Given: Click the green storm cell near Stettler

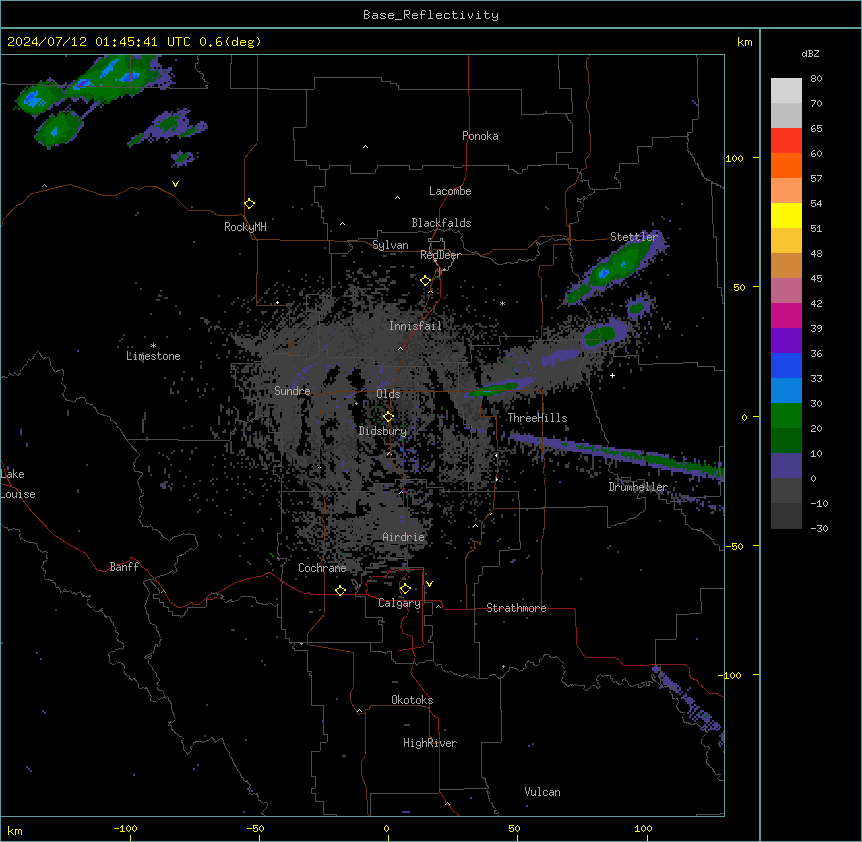Looking at the screenshot, I should pyautogui.click(x=617, y=267).
